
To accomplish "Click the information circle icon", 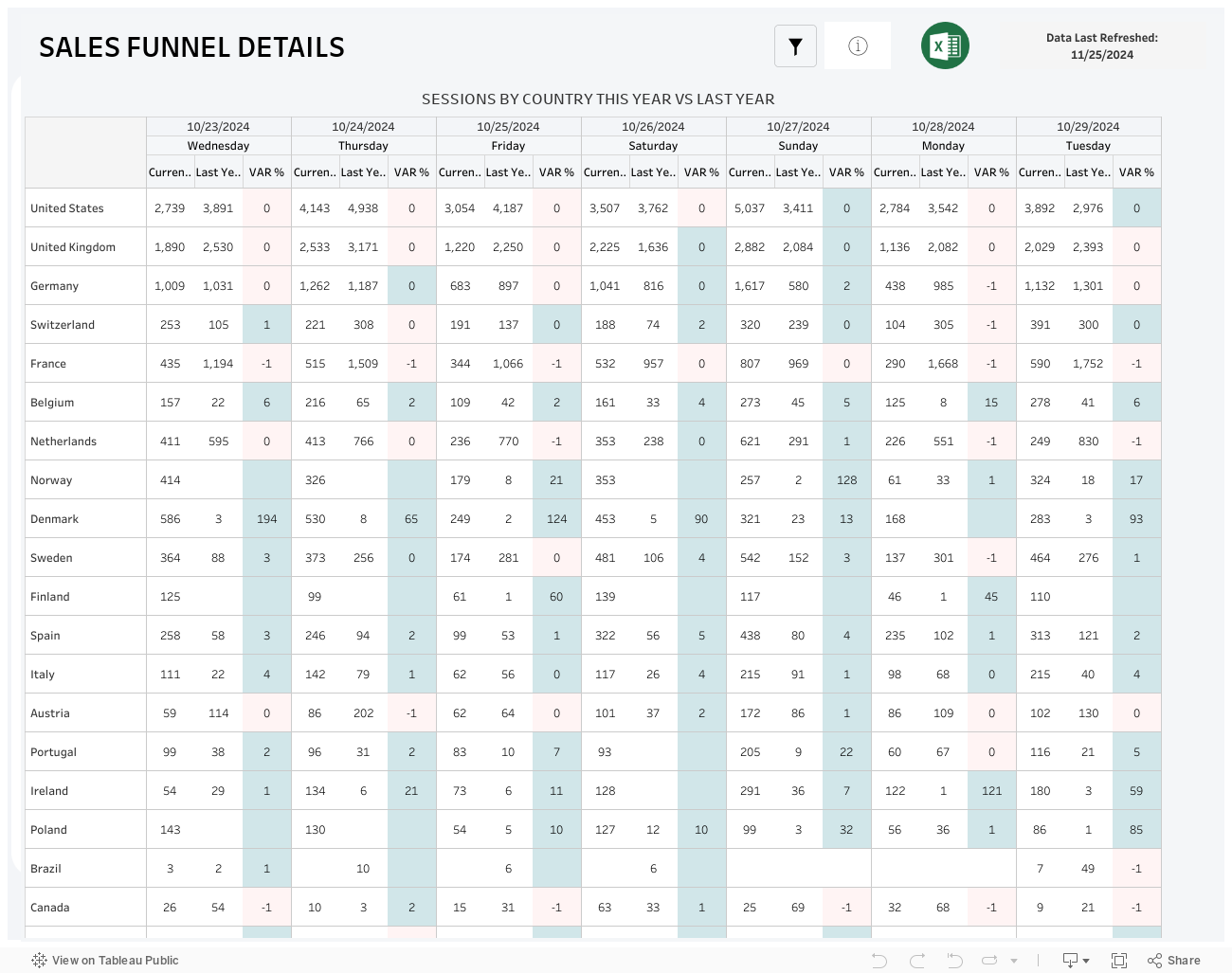I will [x=858, y=45].
